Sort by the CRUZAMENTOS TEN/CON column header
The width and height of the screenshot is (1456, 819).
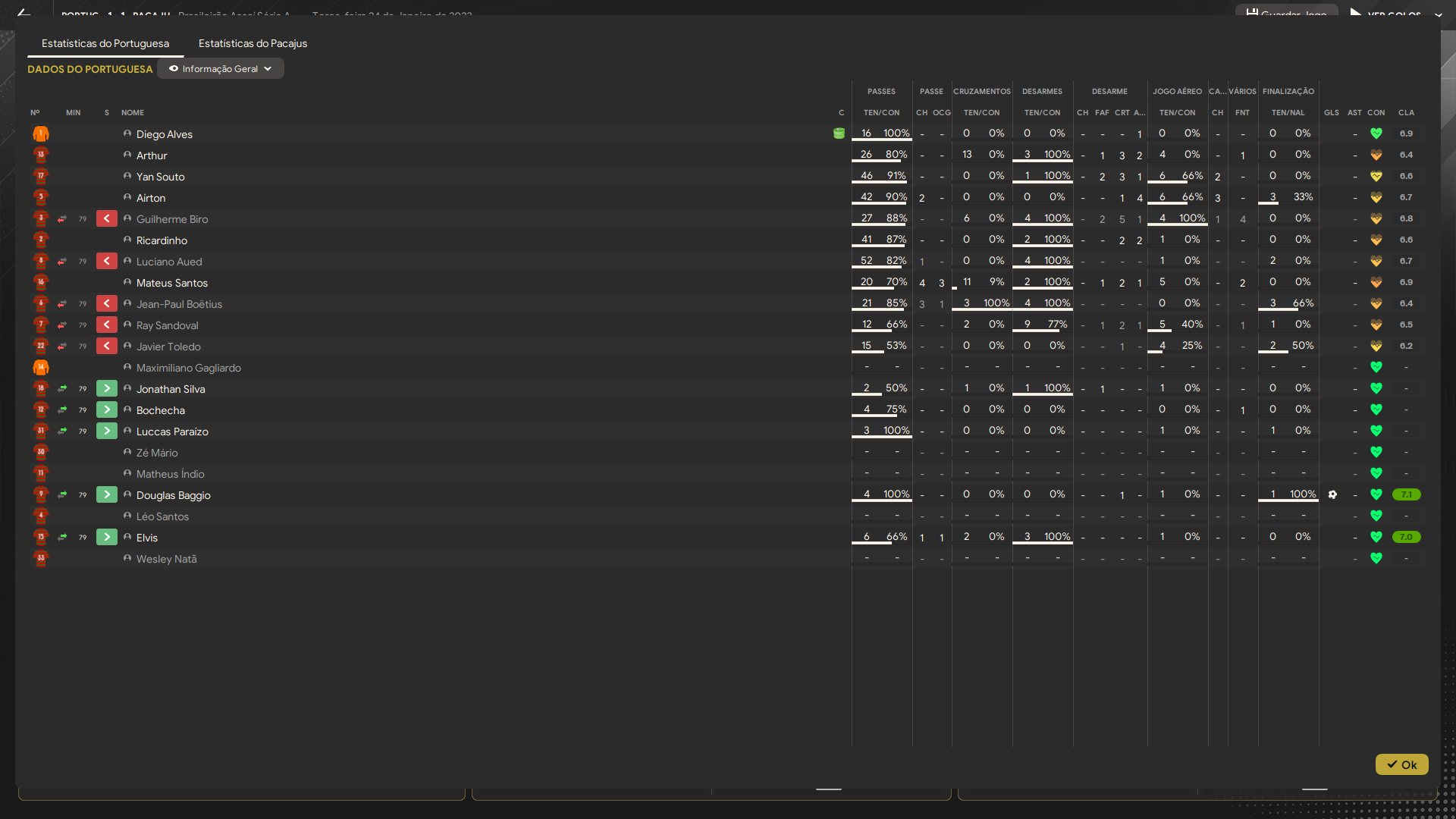tap(981, 112)
